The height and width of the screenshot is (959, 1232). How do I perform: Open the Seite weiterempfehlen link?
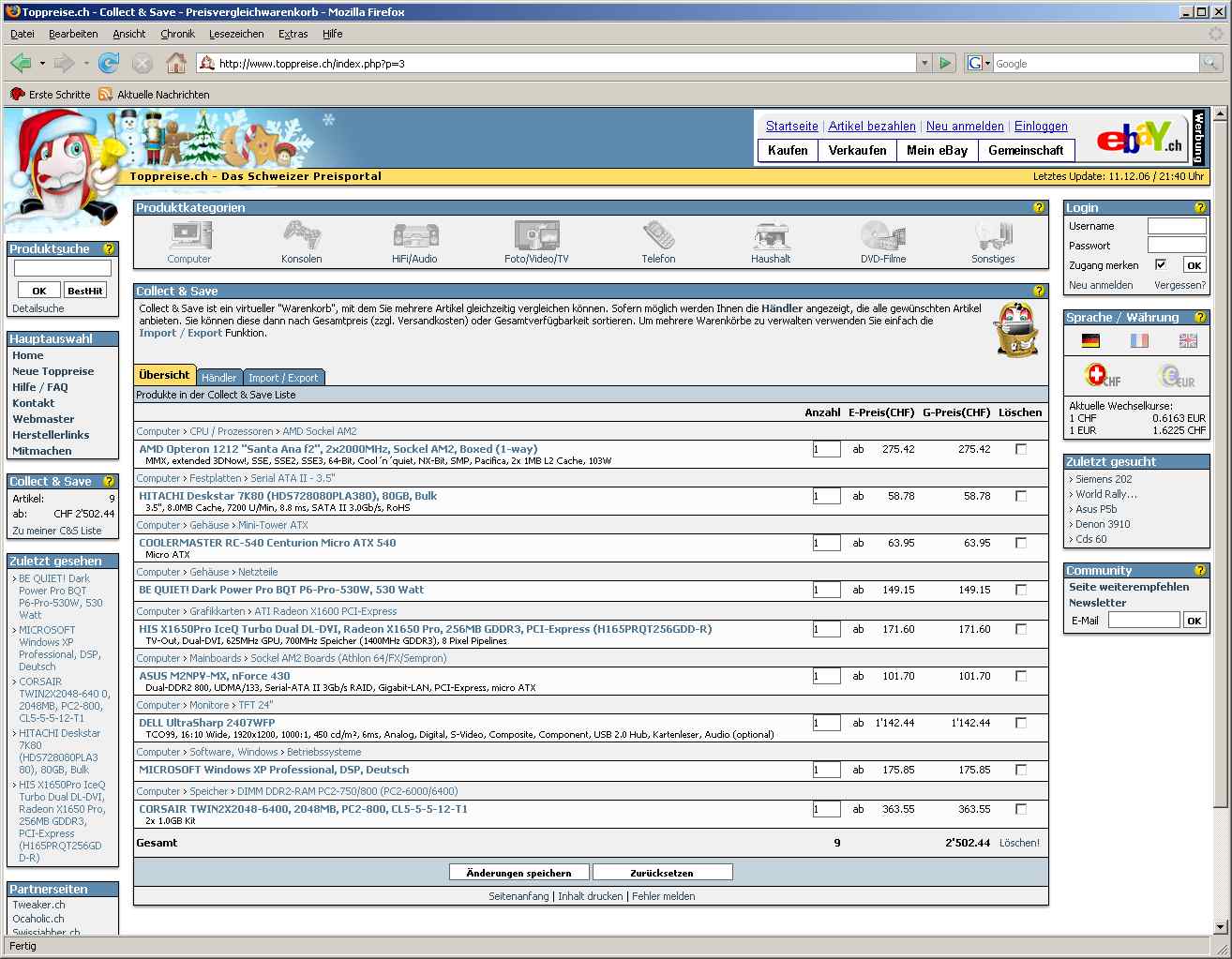point(1129,587)
